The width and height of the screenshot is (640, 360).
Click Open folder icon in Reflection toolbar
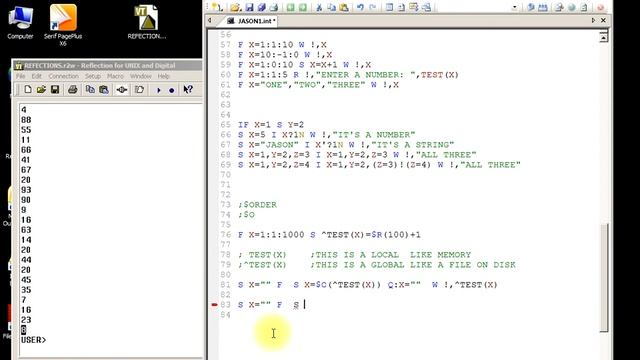[41, 89]
